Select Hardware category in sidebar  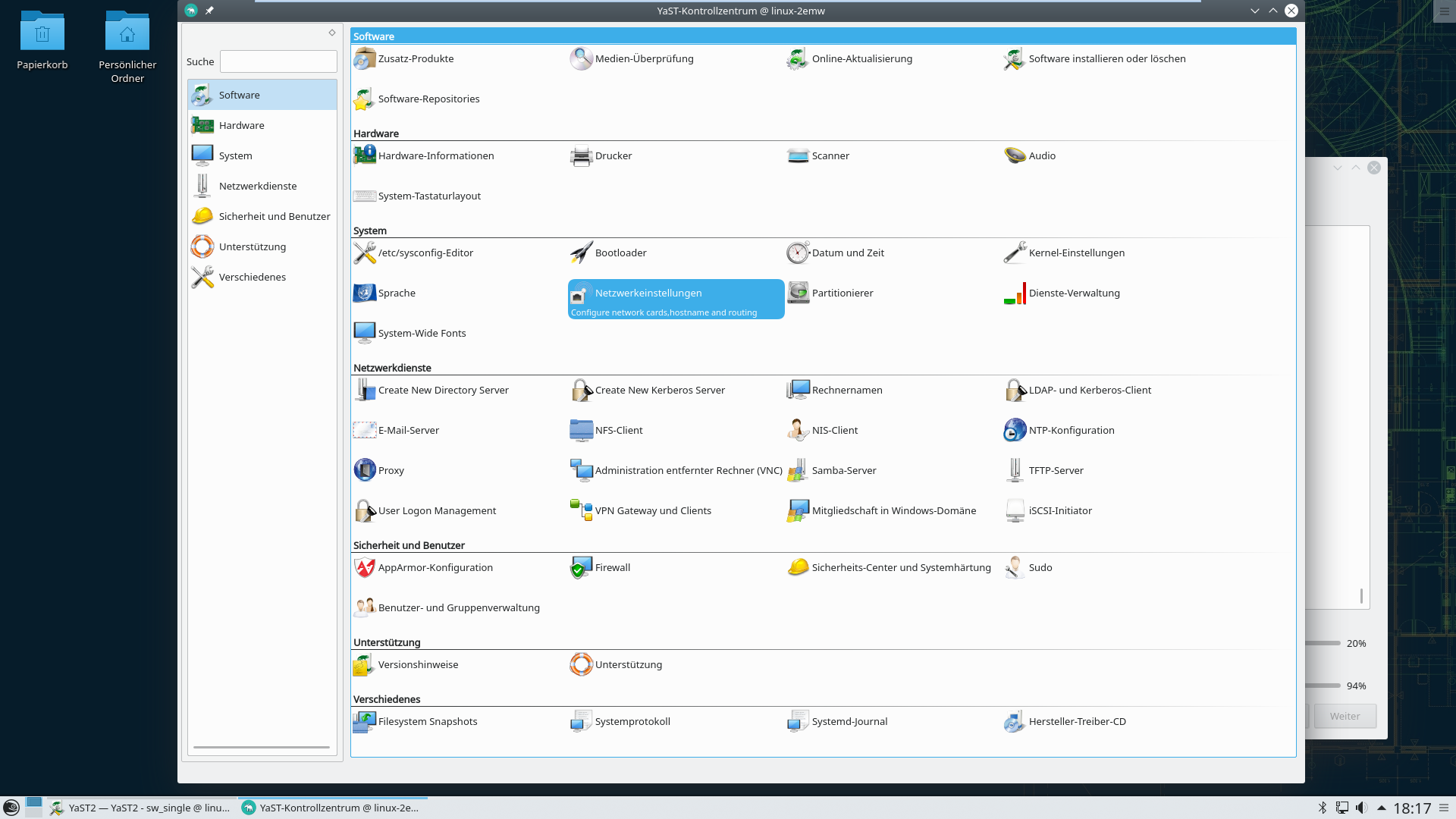[x=242, y=125]
